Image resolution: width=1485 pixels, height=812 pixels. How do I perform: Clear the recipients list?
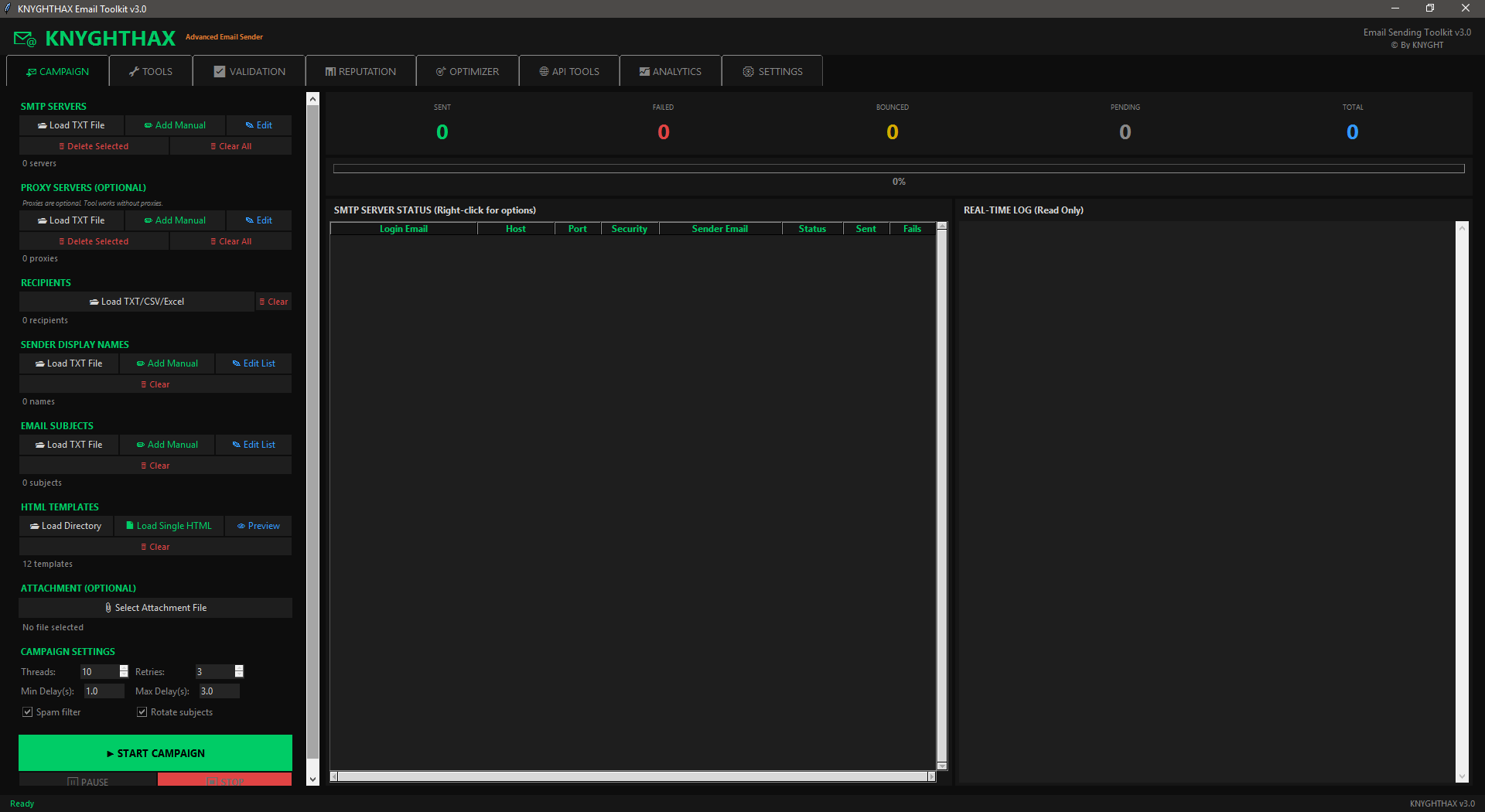coord(274,302)
